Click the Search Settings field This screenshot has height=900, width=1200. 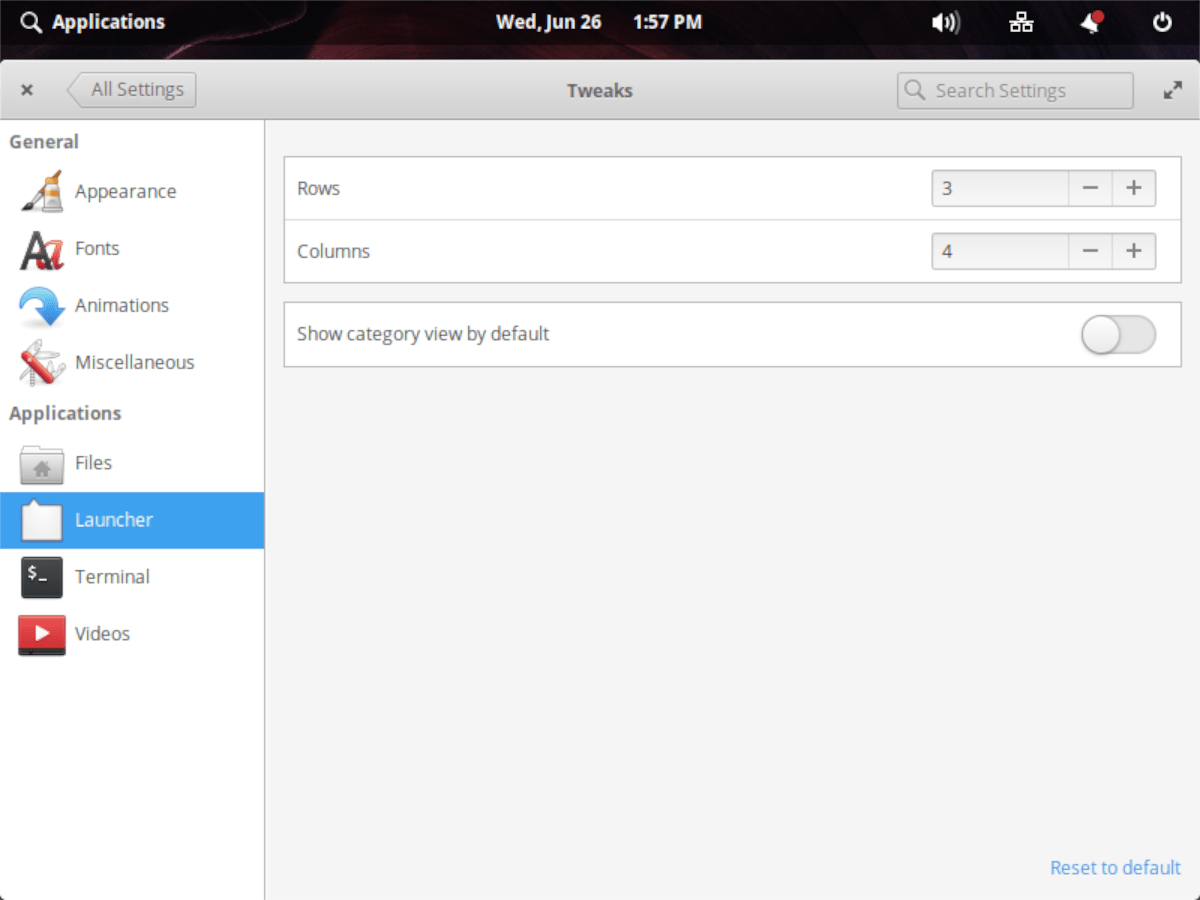click(x=1015, y=90)
